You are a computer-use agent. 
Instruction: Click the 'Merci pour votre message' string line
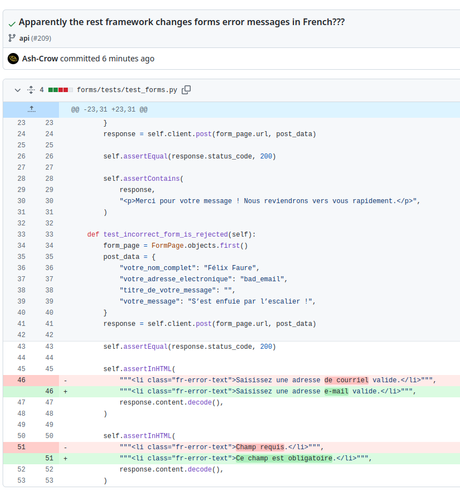pyautogui.click(x=232, y=201)
